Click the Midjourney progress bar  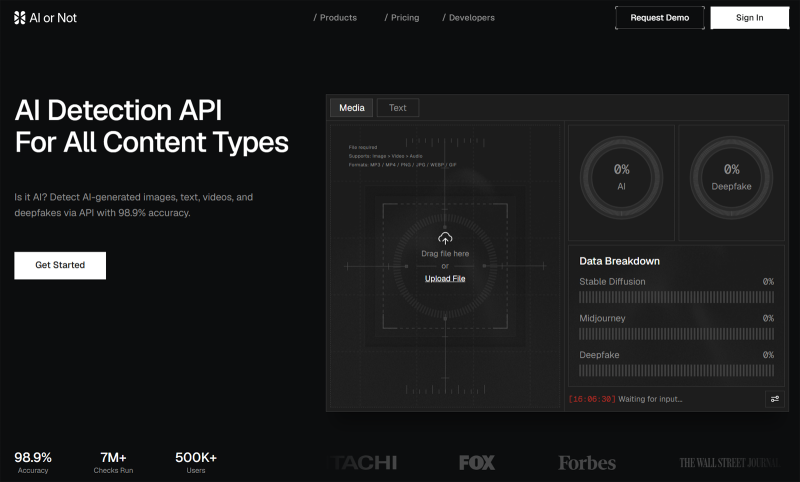pos(677,334)
